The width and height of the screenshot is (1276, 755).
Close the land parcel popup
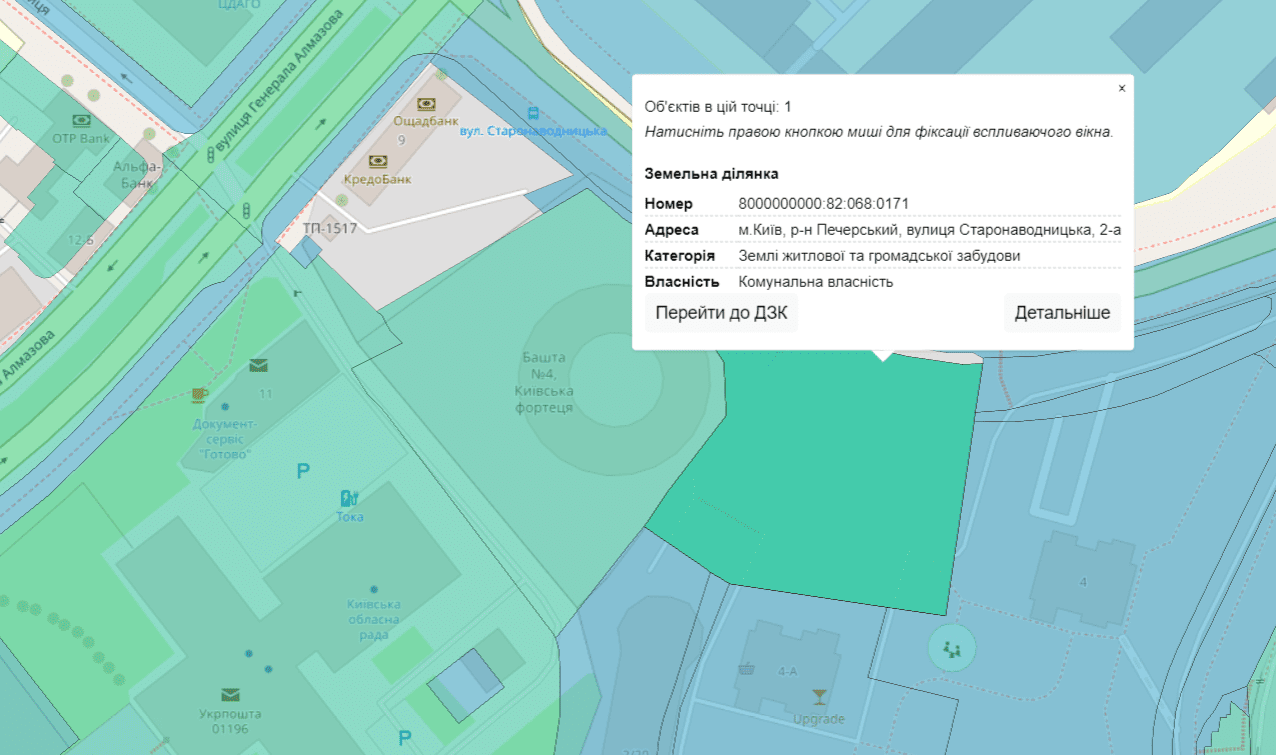1122,88
